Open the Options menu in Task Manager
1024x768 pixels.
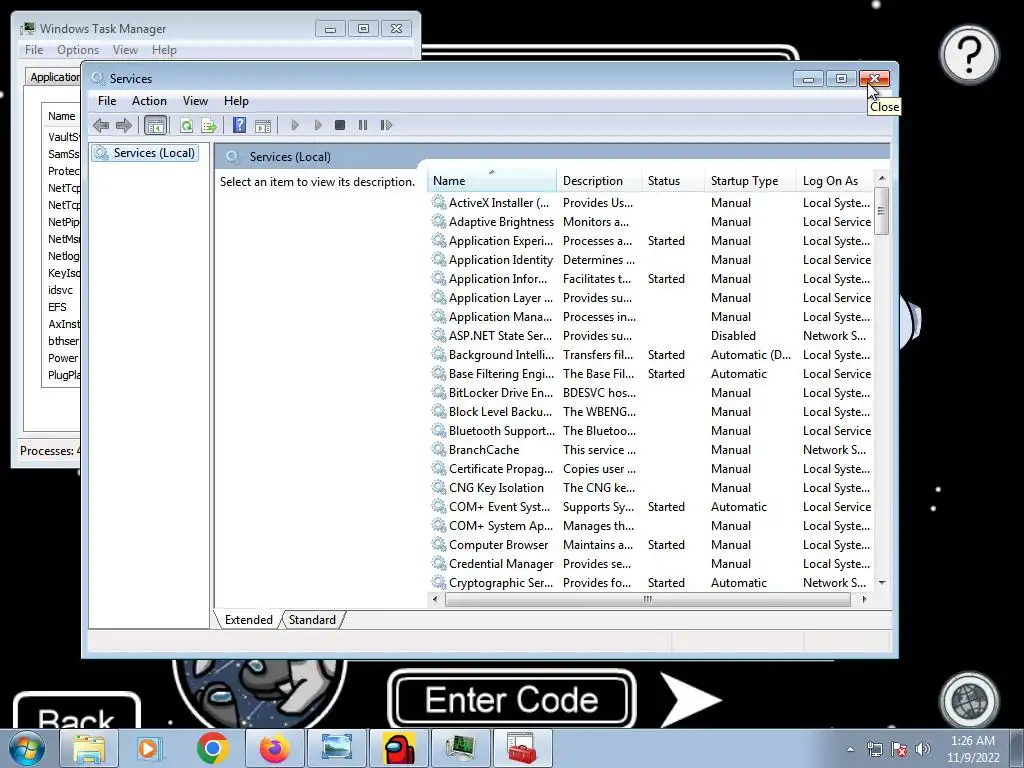point(78,50)
